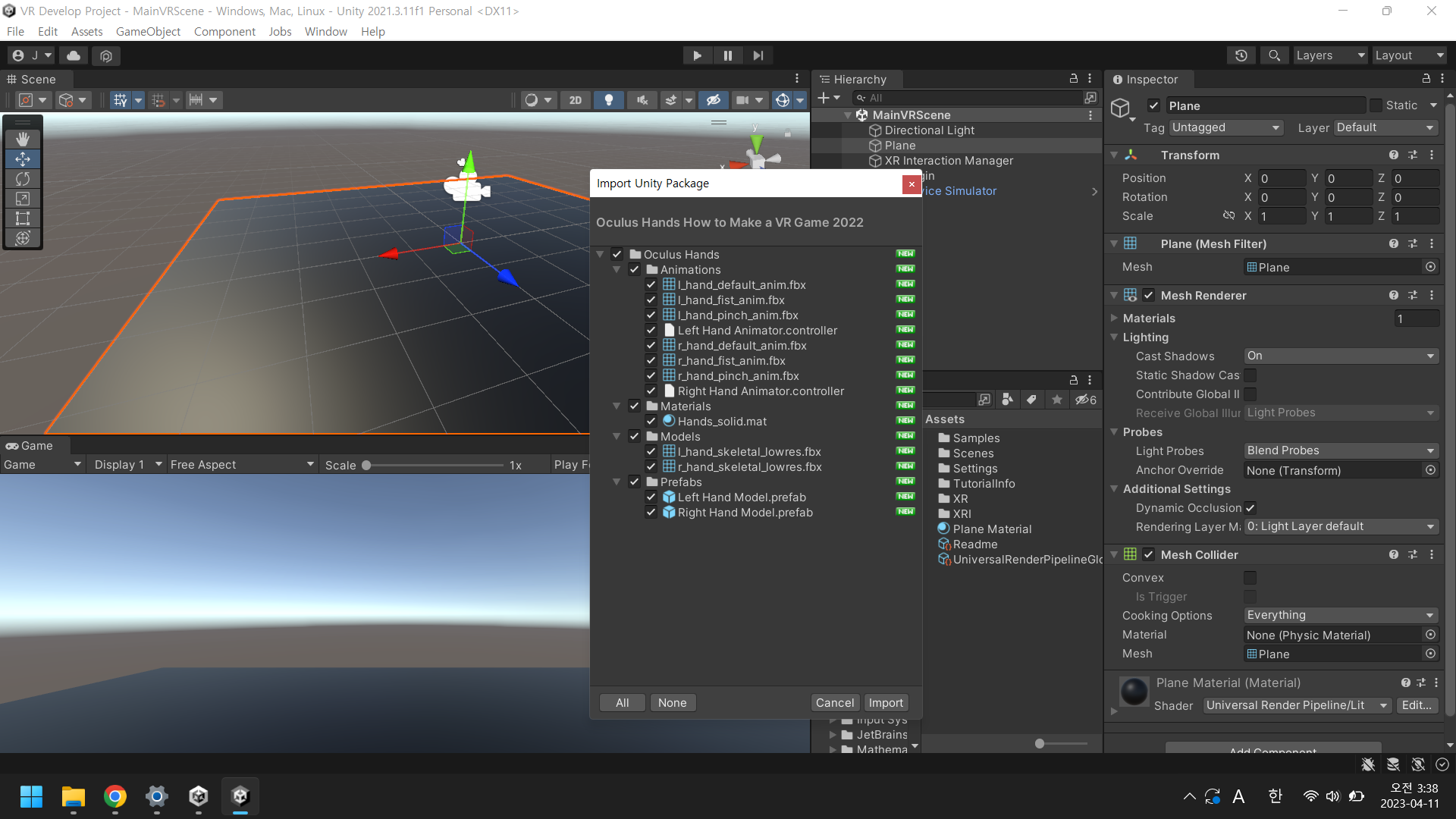Toggle scene audio speaker icon
The image size is (1456, 819).
642,100
